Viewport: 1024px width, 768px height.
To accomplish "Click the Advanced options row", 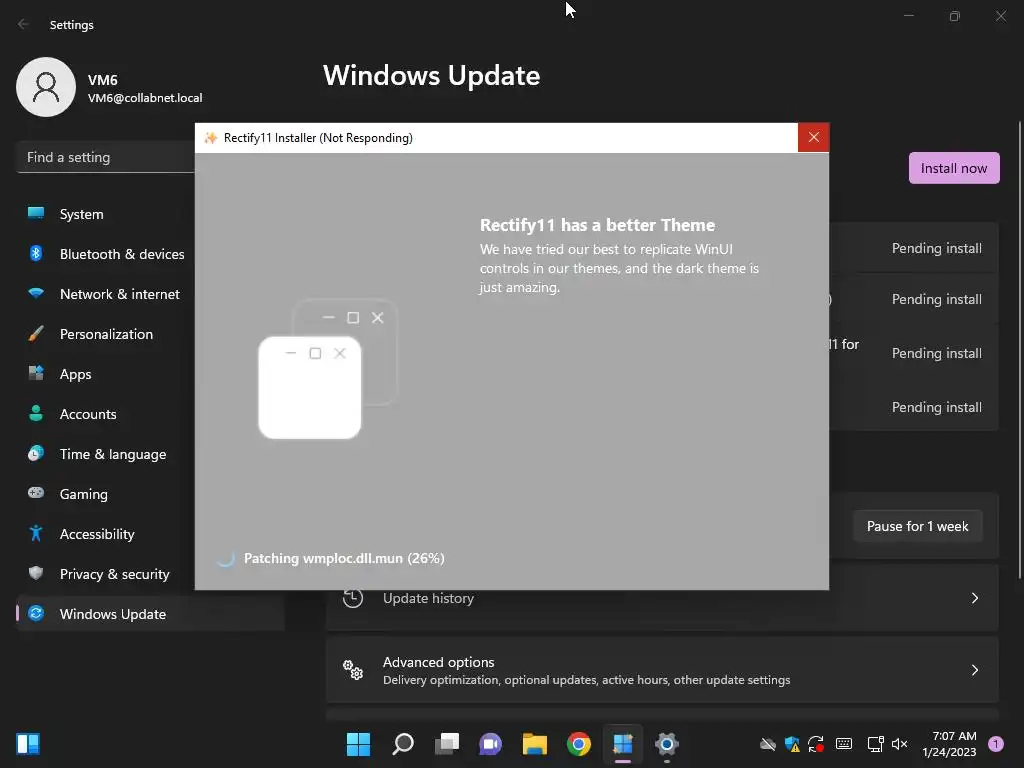I will click(662, 670).
